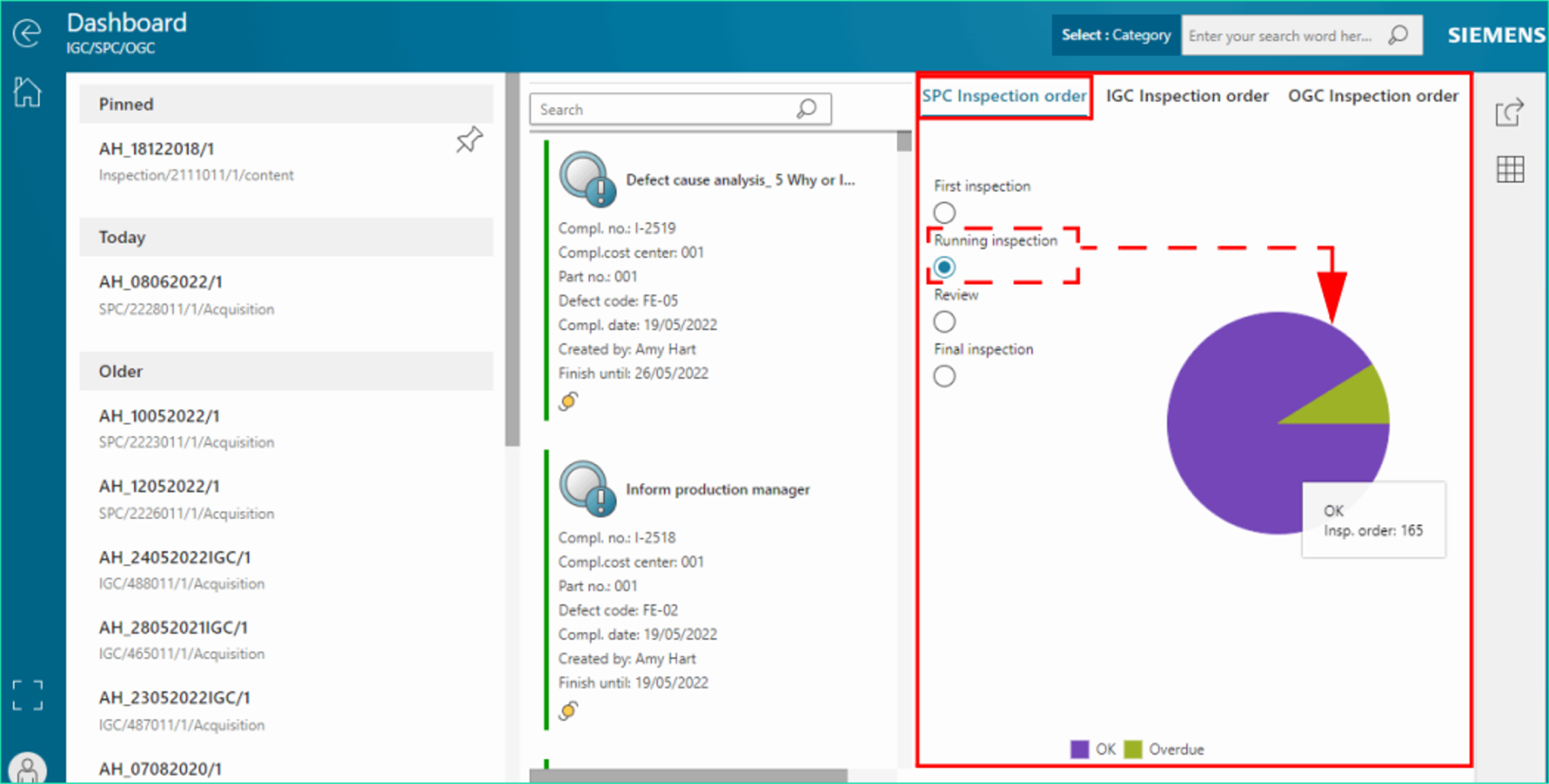Click the link icon under Defect cause analysis

tap(567, 401)
